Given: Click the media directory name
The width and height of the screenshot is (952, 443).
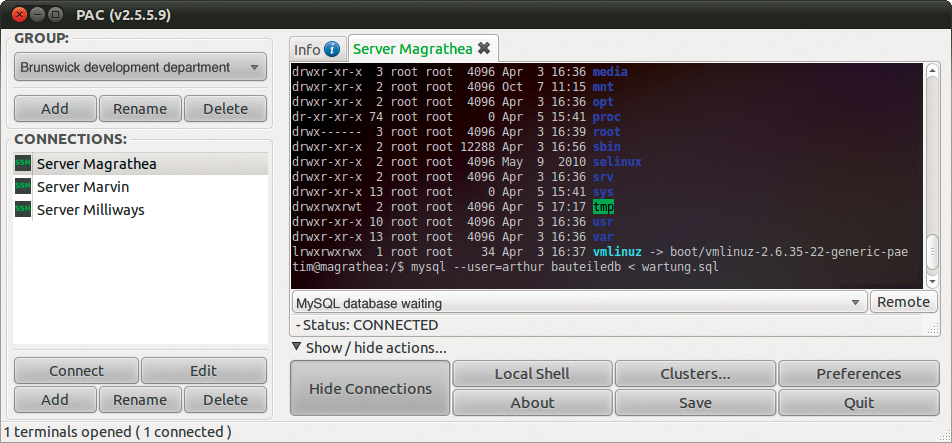Looking at the screenshot, I should click(610, 72).
